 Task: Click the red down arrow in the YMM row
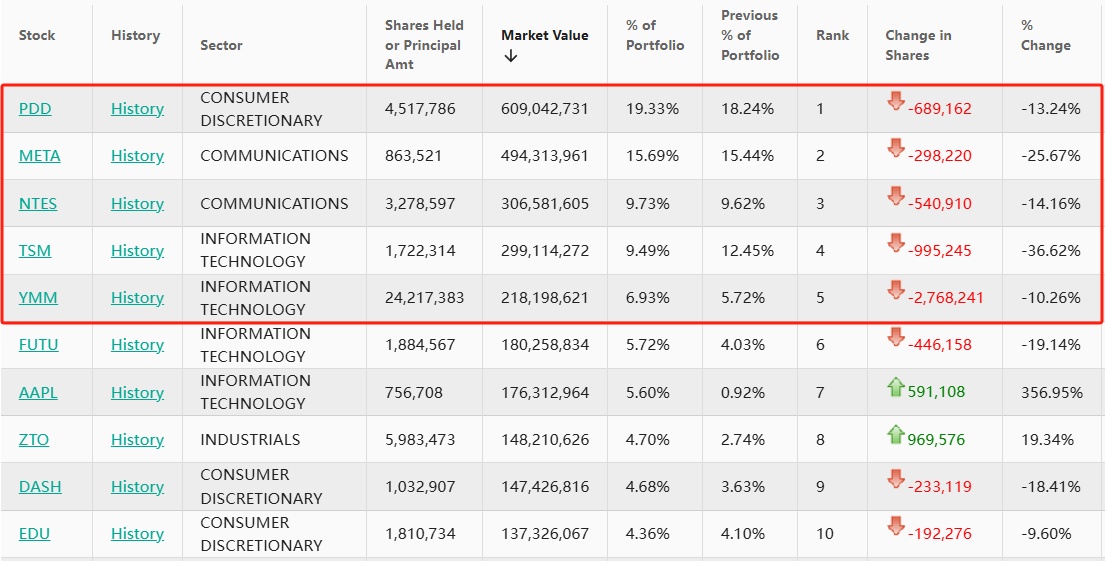coord(895,290)
